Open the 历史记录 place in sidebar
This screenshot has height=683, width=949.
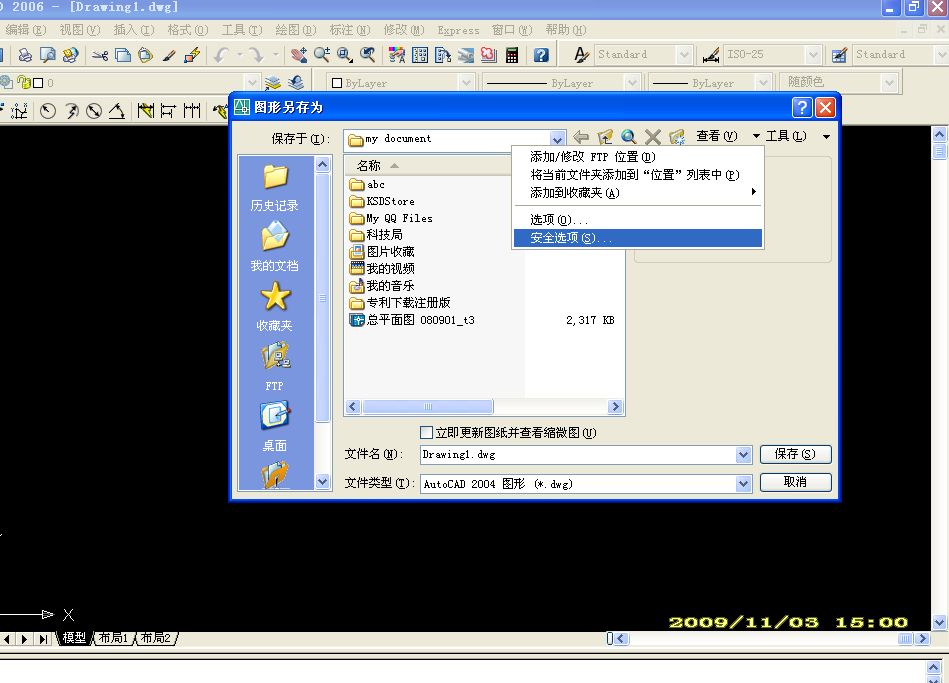[275, 188]
